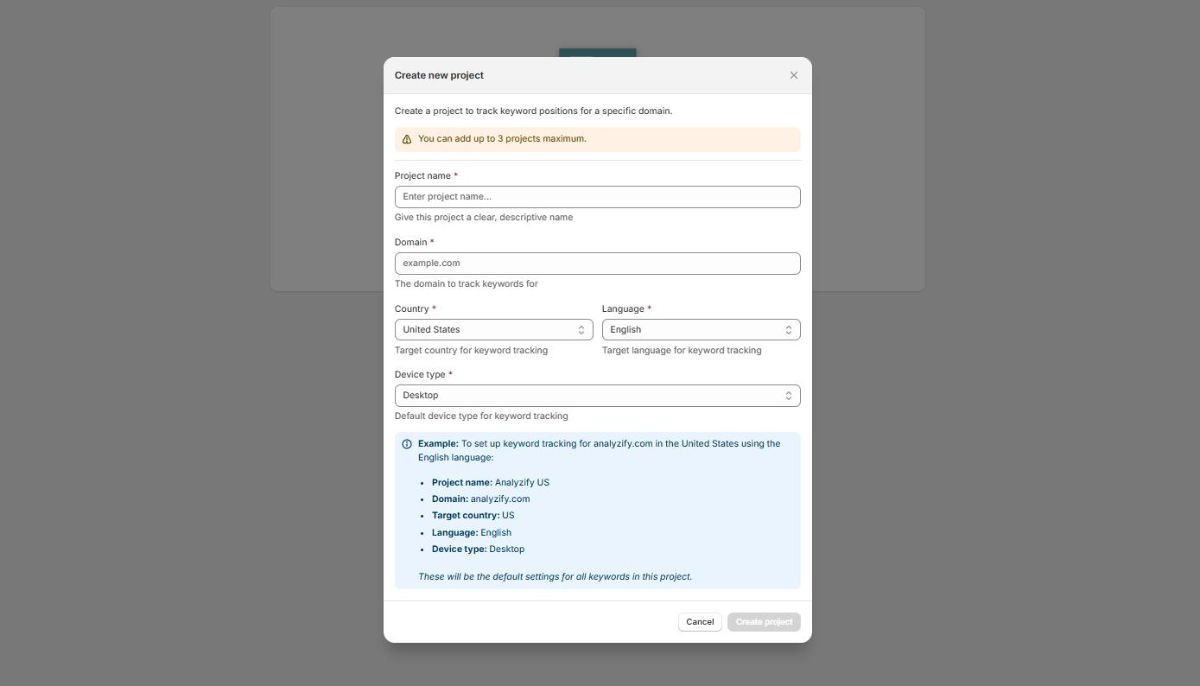
Task: Click the "Give this project a clear" helper text
Action: click(484, 217)
